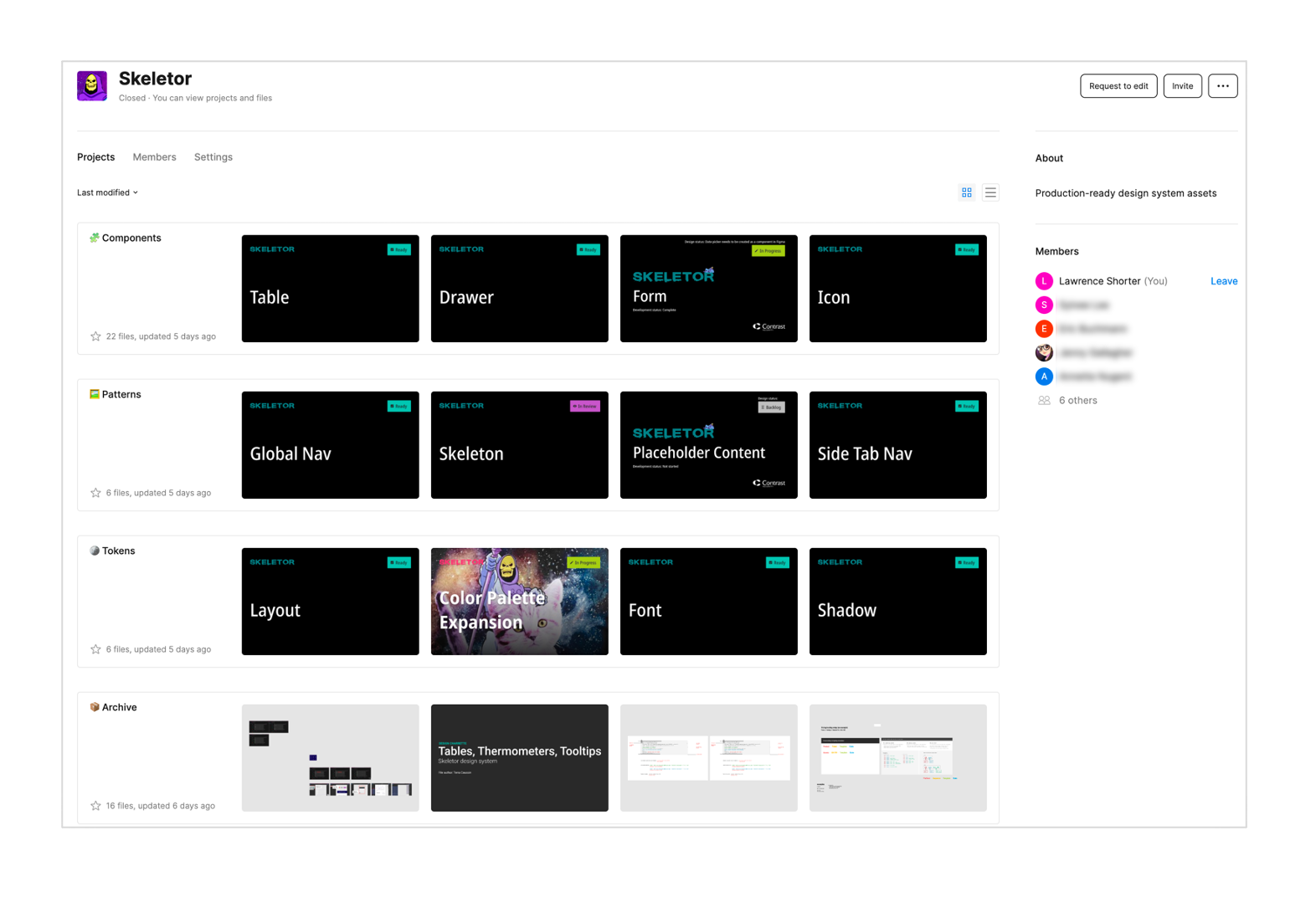This screenshot has height=897, width=1316.
Task: Open the Archive project title
Action: tap(119, 708)
